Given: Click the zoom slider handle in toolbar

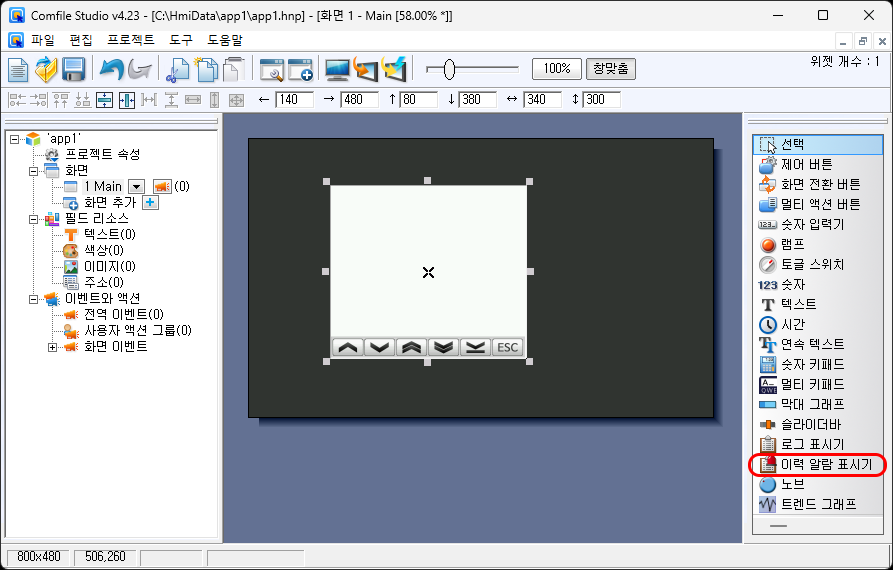Looking at the screenshot, I should [x=449, y=69].
